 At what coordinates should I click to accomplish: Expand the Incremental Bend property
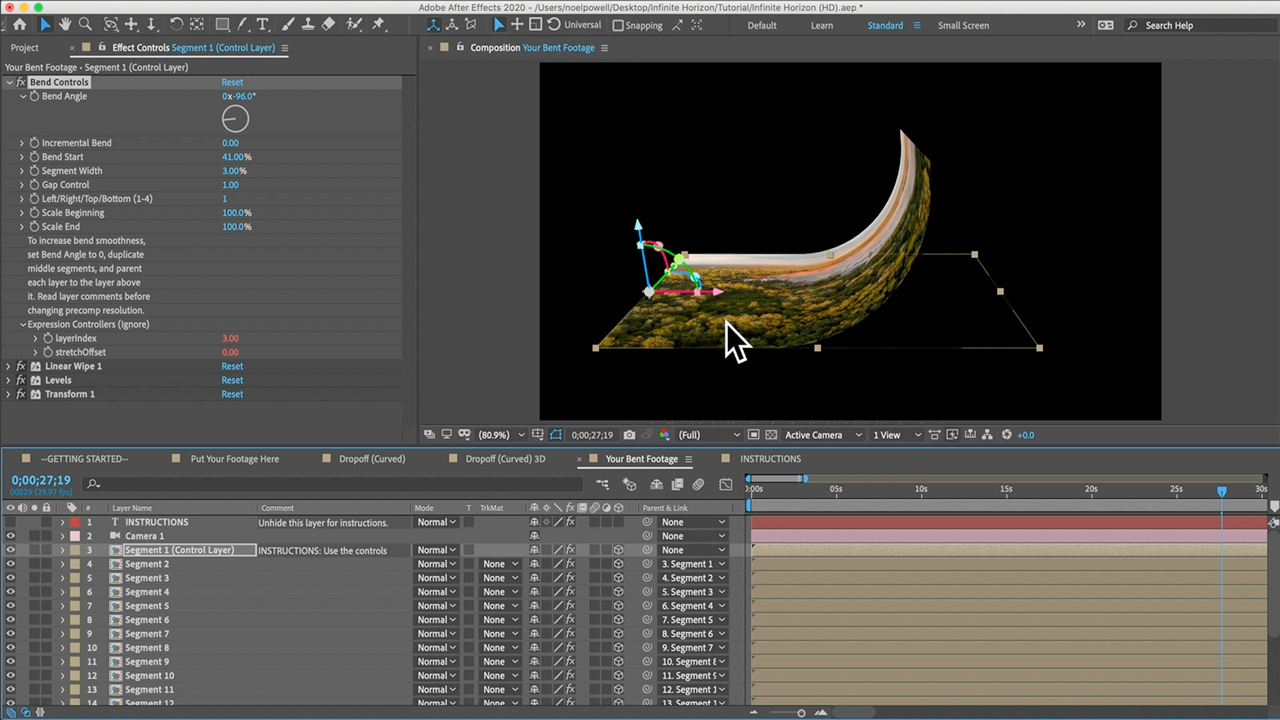pos(22,143)
